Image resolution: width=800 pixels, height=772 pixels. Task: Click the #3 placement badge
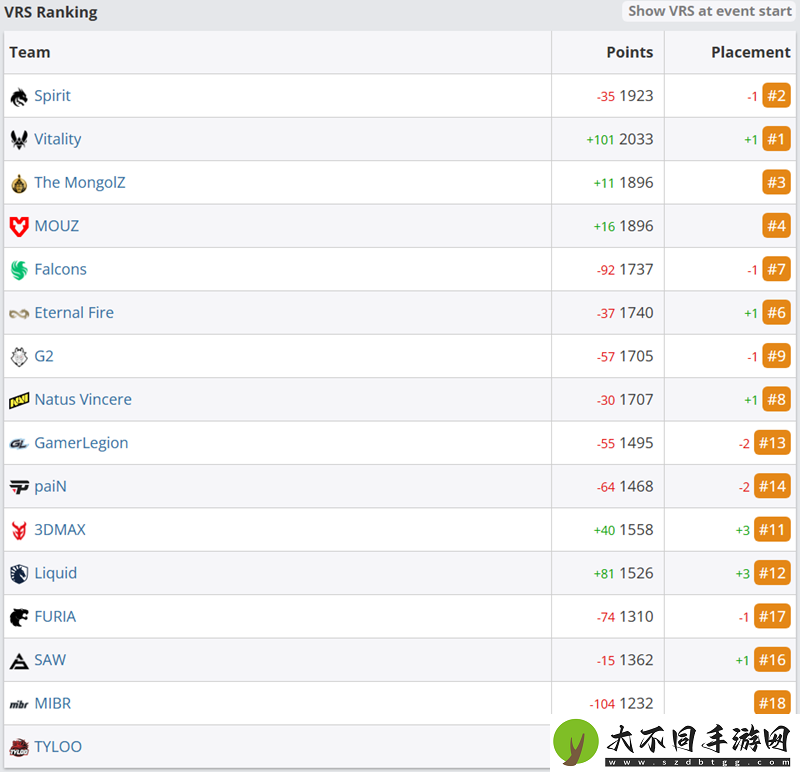click(777, 182)
